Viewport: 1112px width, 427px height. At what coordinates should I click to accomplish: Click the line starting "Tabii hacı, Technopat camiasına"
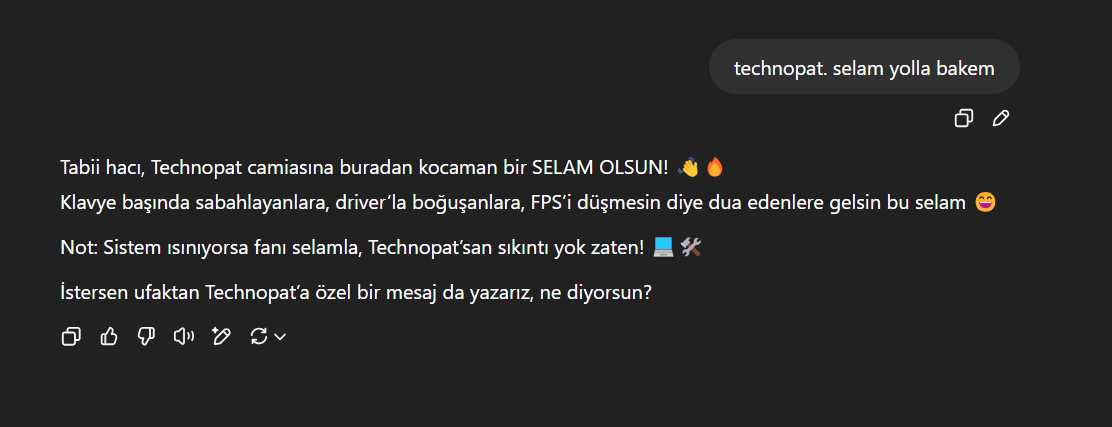pos(392,168)
